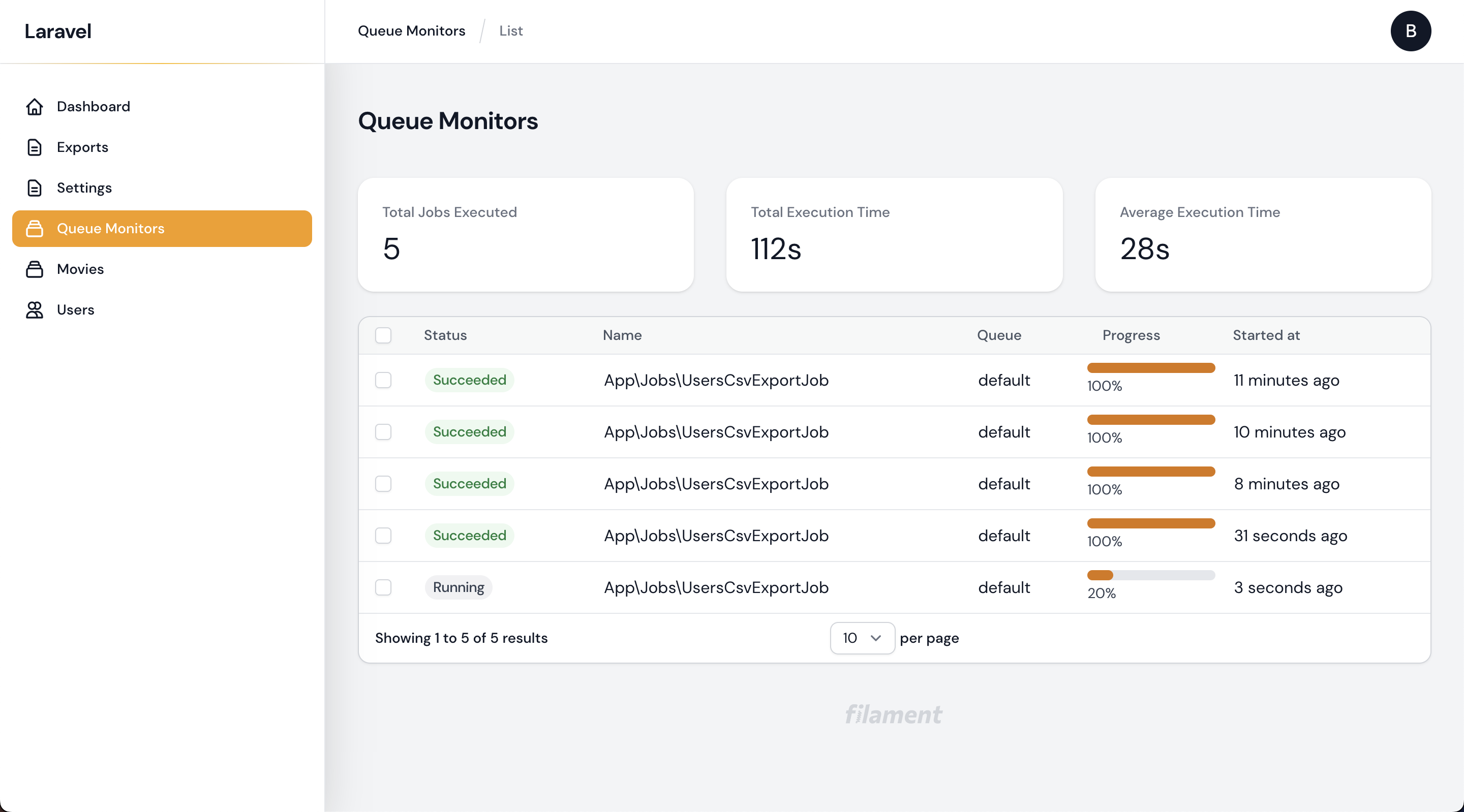Screen dimensions: 1464x812
Task: Click the List breadcrumb entry
Action: click(x=510, y=30)
